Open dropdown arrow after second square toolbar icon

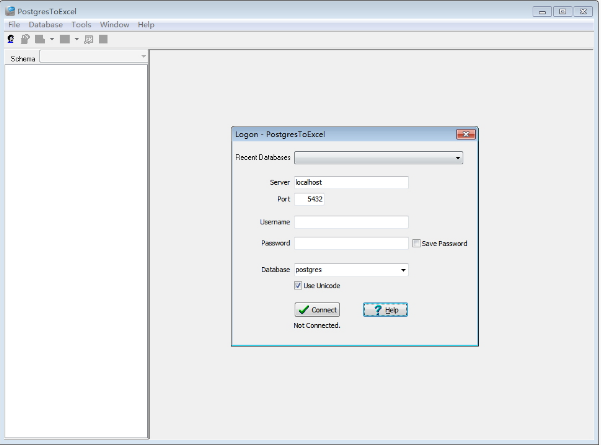(77, 39)
